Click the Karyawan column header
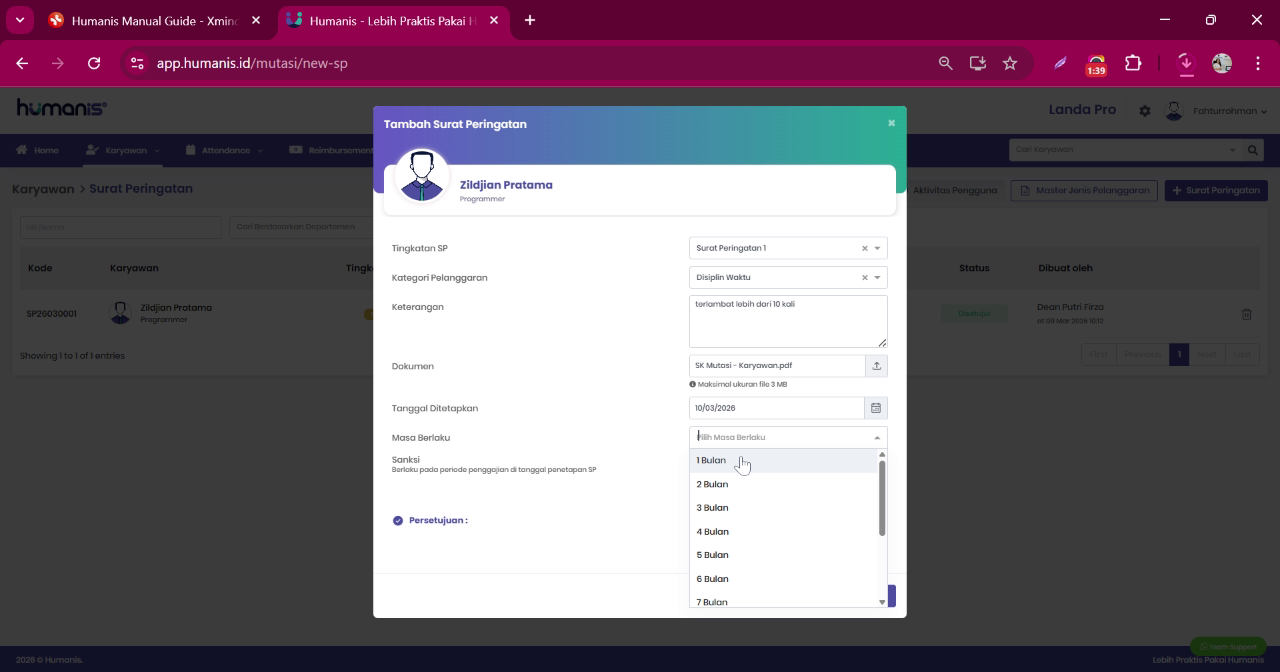Screen dimensions: 1280x672 pos(134,268)
